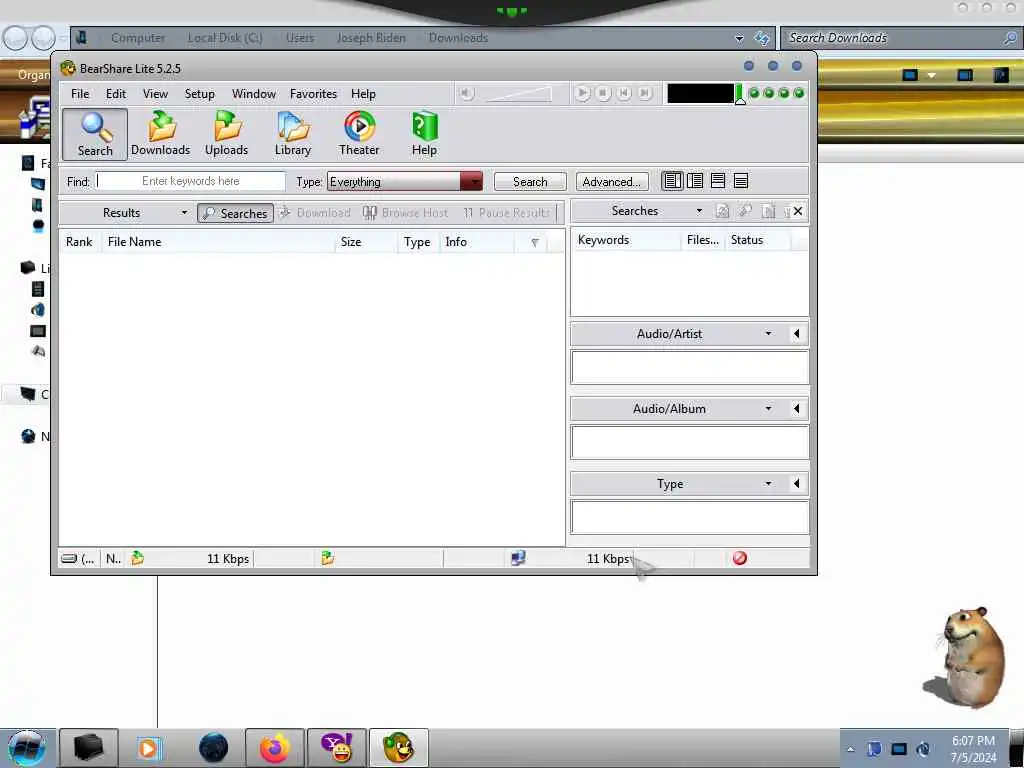
Task: Toggle the Searches button in results toolbar
Action: [236, 214]
